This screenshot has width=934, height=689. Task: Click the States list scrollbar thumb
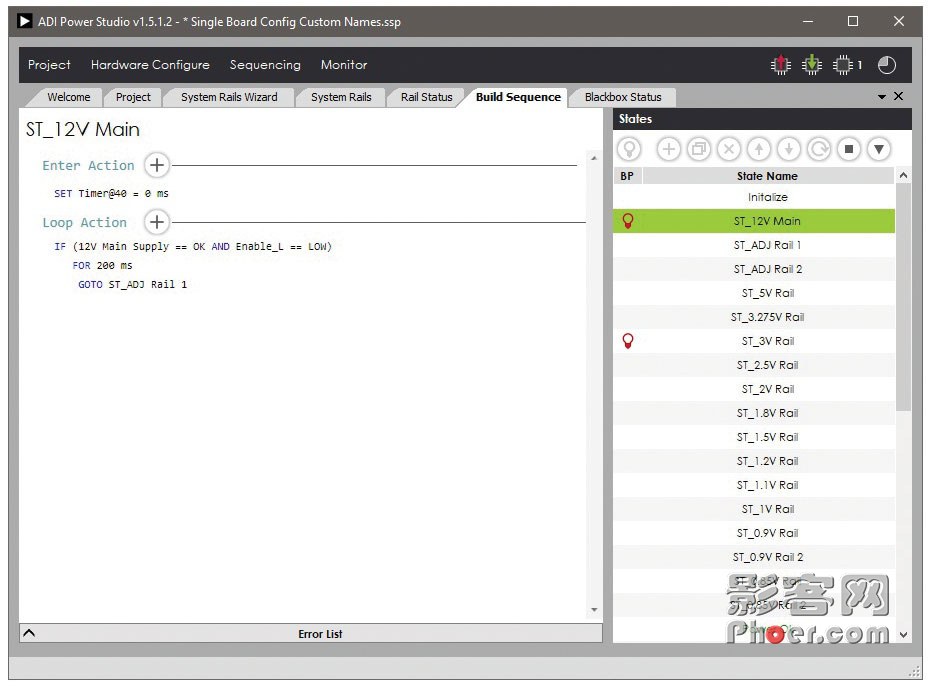[x=903, y=297]
